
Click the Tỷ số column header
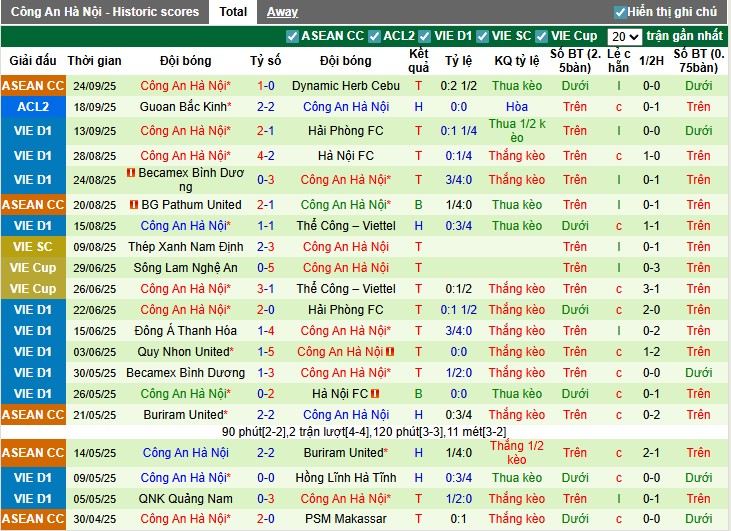click(265, 61)
